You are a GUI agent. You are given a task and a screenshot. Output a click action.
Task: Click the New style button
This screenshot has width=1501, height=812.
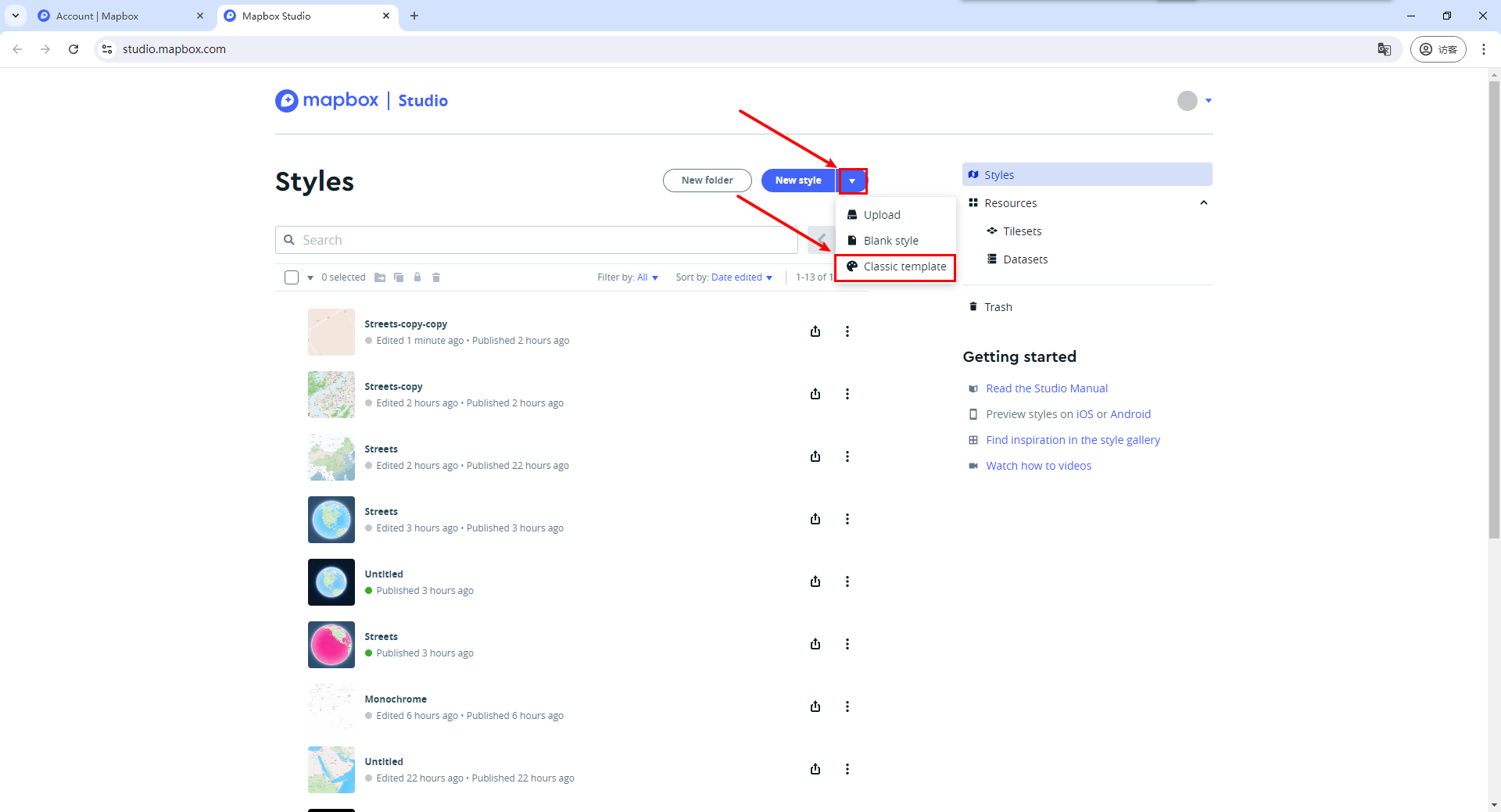(x=798, y=181)
